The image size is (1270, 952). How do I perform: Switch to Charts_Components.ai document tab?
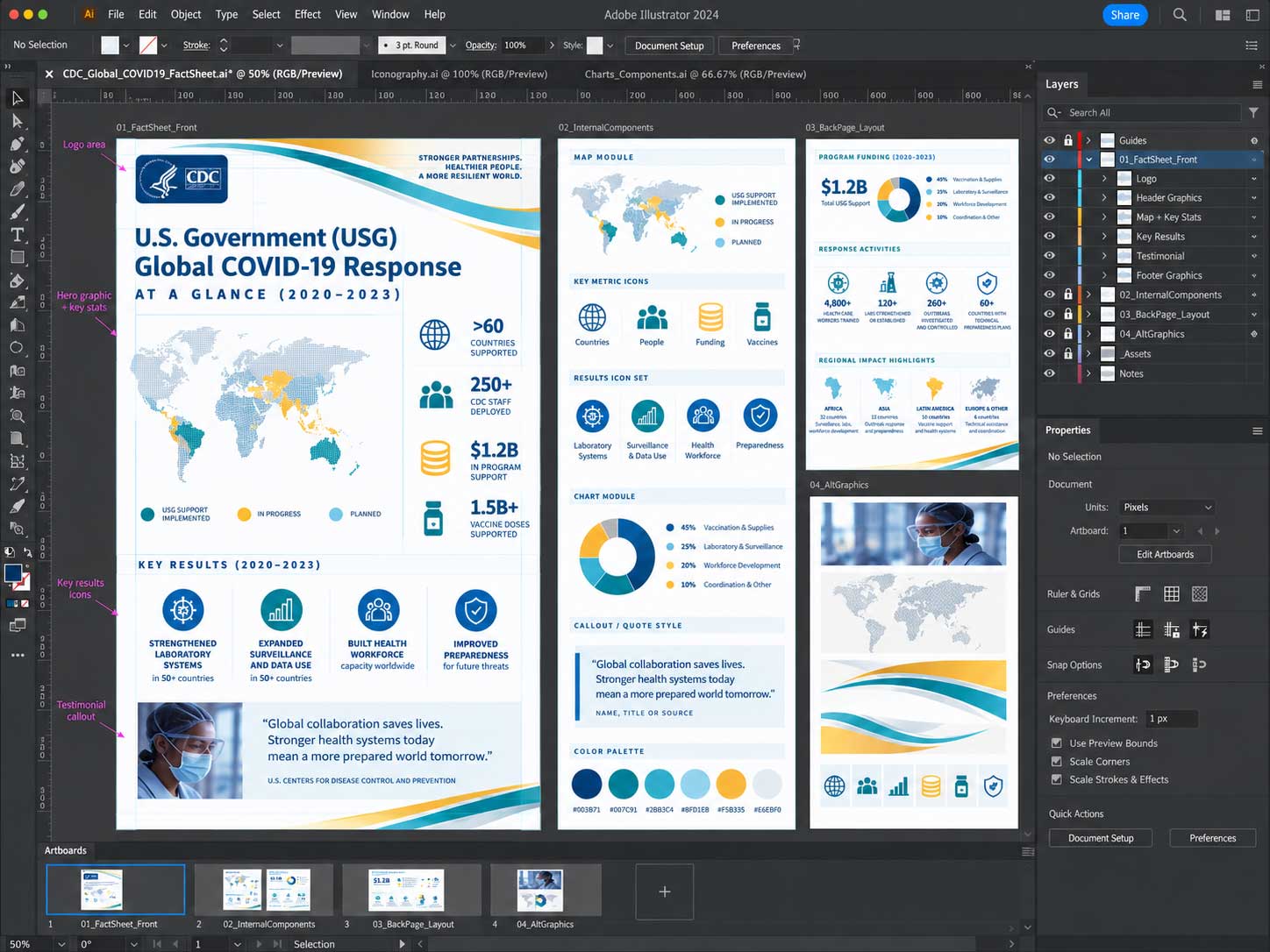tap(696, 74)
